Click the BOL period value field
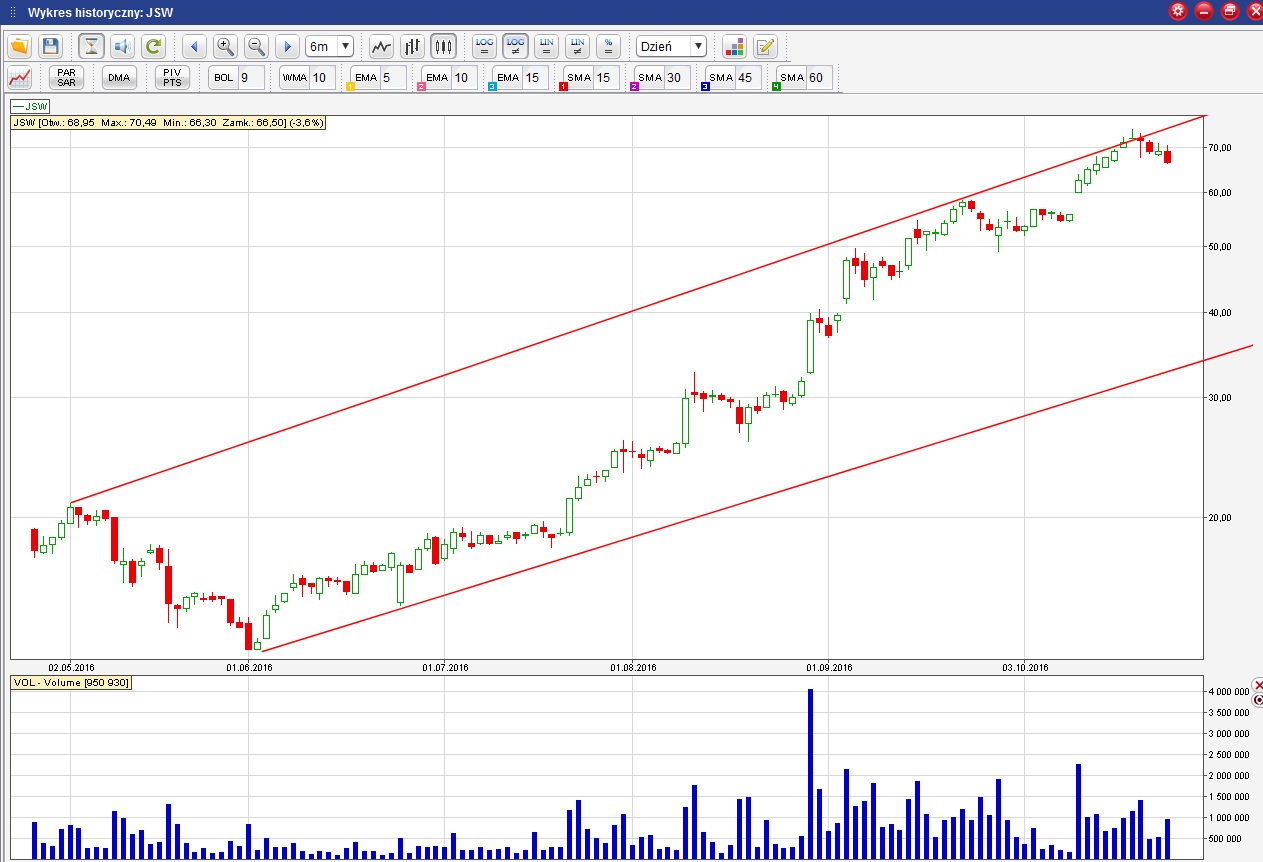Viewport: 1263px width, 862px height. pos(250,77)
